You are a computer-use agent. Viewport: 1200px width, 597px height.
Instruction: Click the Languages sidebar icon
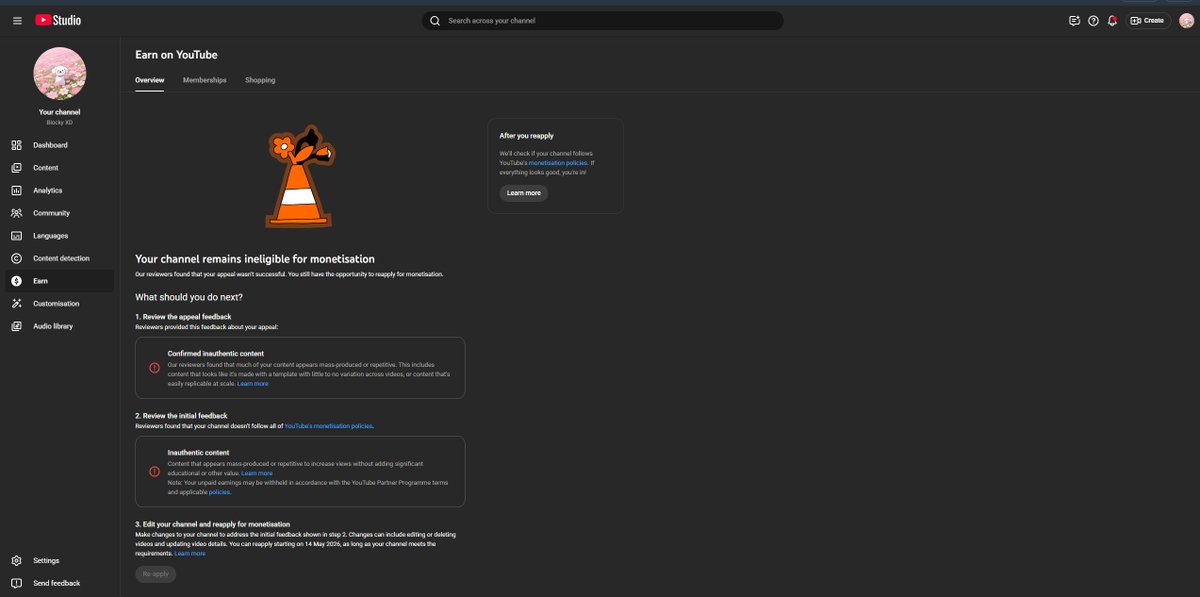(x=17, y=236)
